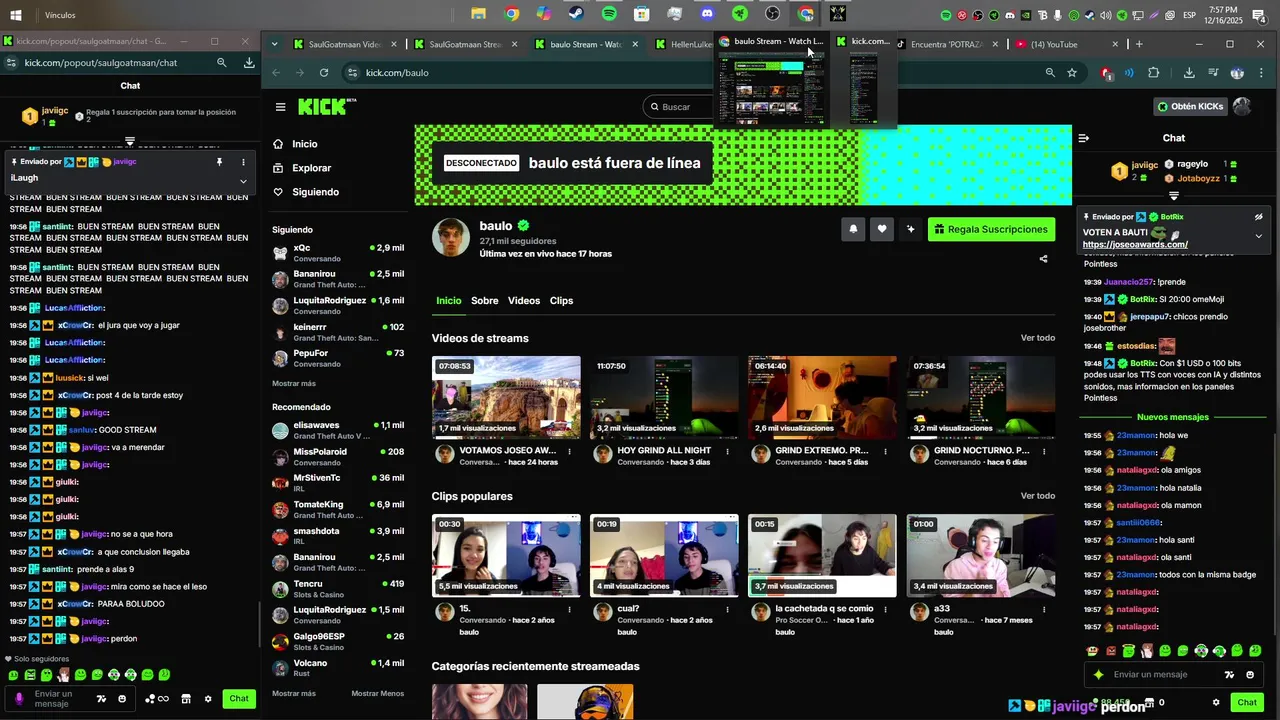Open user avatar menu on Kick header
The width and height of the screenshot is (1280, 720).
pos(1242,106)
